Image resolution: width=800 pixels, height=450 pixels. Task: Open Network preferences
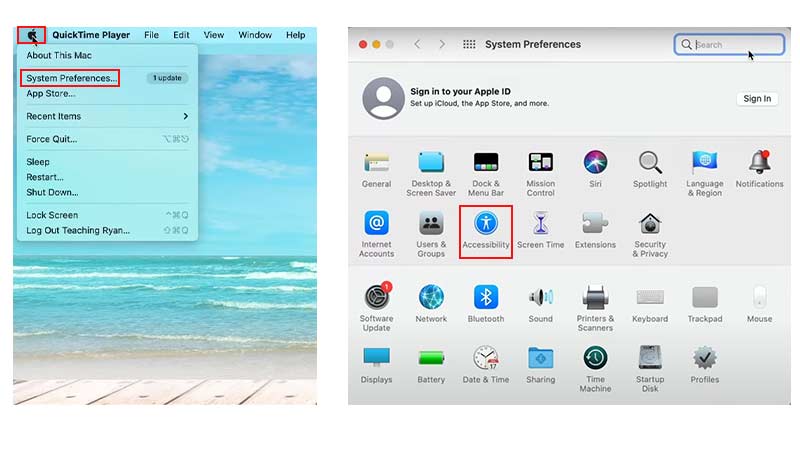pos(431,304)
